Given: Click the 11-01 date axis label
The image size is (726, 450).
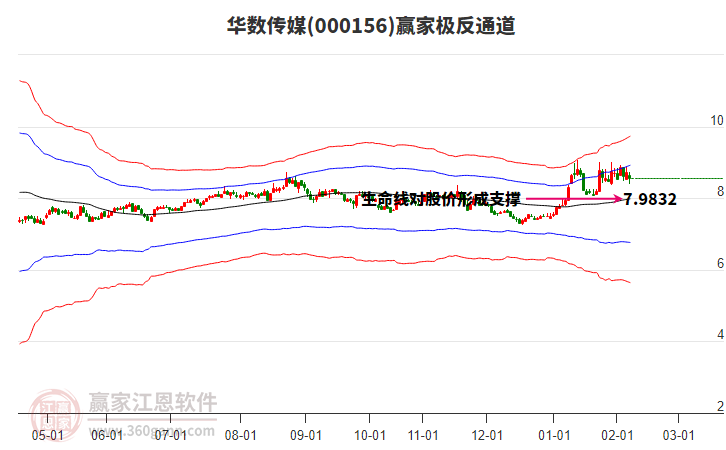Looking at the screenshot, I should 423,436.
